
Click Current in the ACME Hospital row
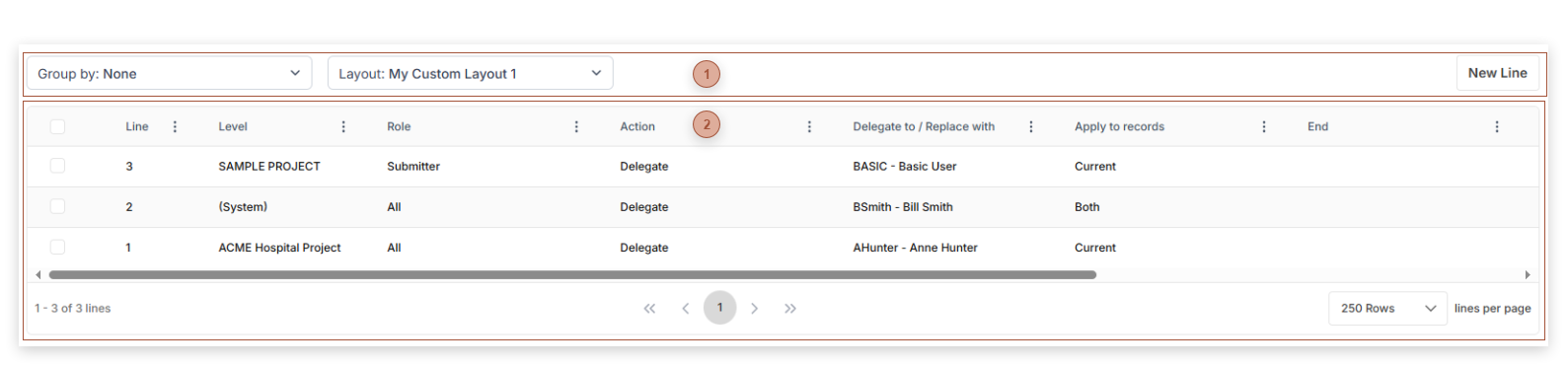pos(1095,248)
